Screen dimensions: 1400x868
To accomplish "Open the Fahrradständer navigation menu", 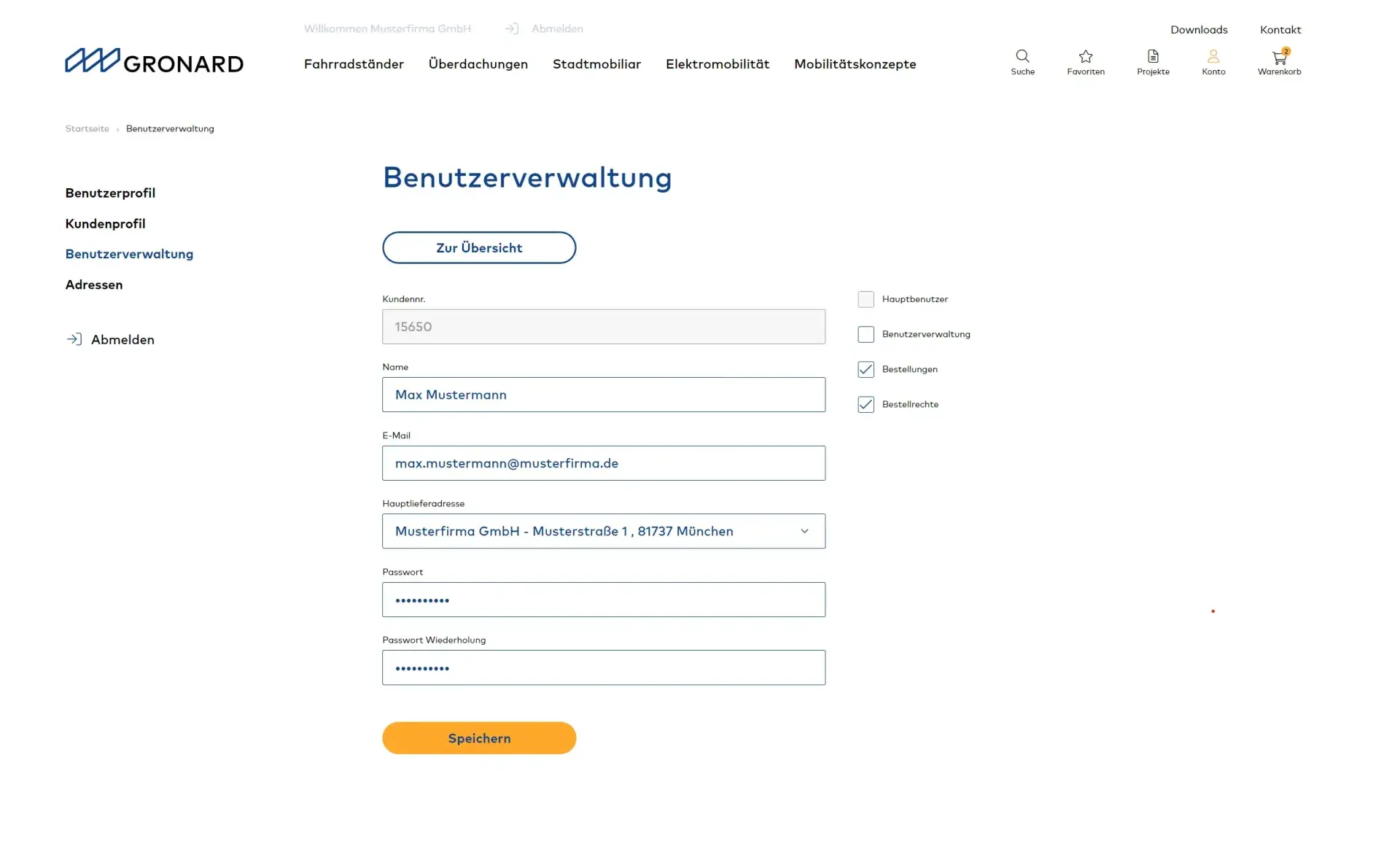I will [354, 64].
